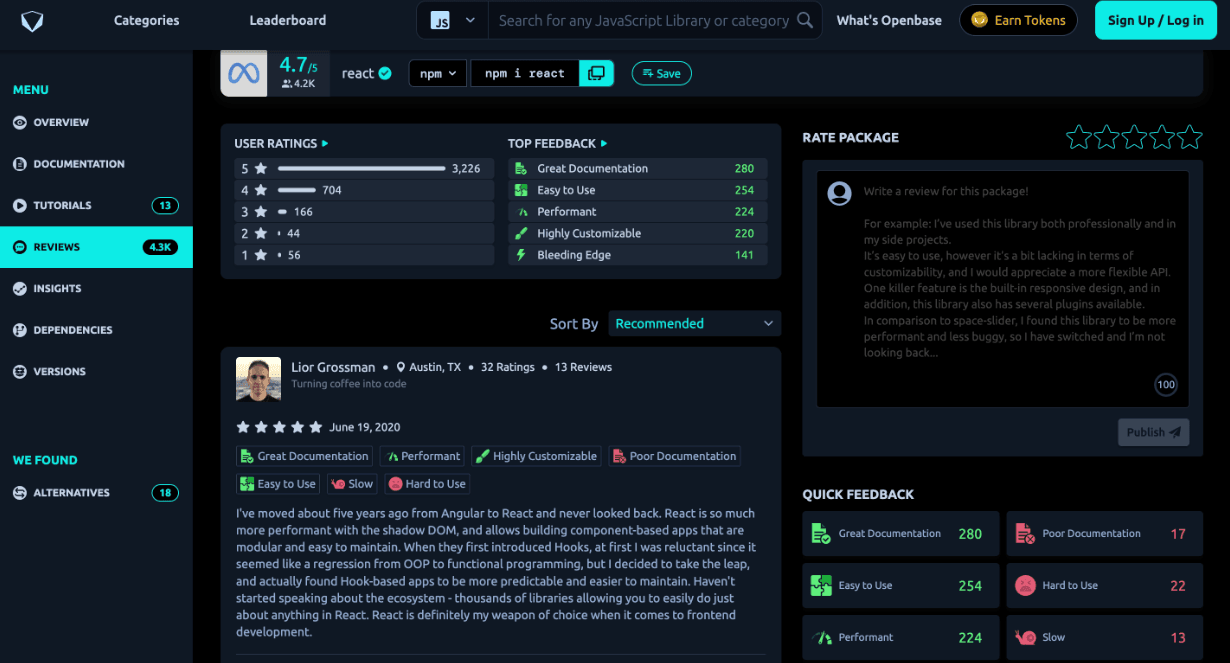Click the Poor Documentation tag in the review
The width and height of the screenshot is (1230, 663).
pos(674,456)
